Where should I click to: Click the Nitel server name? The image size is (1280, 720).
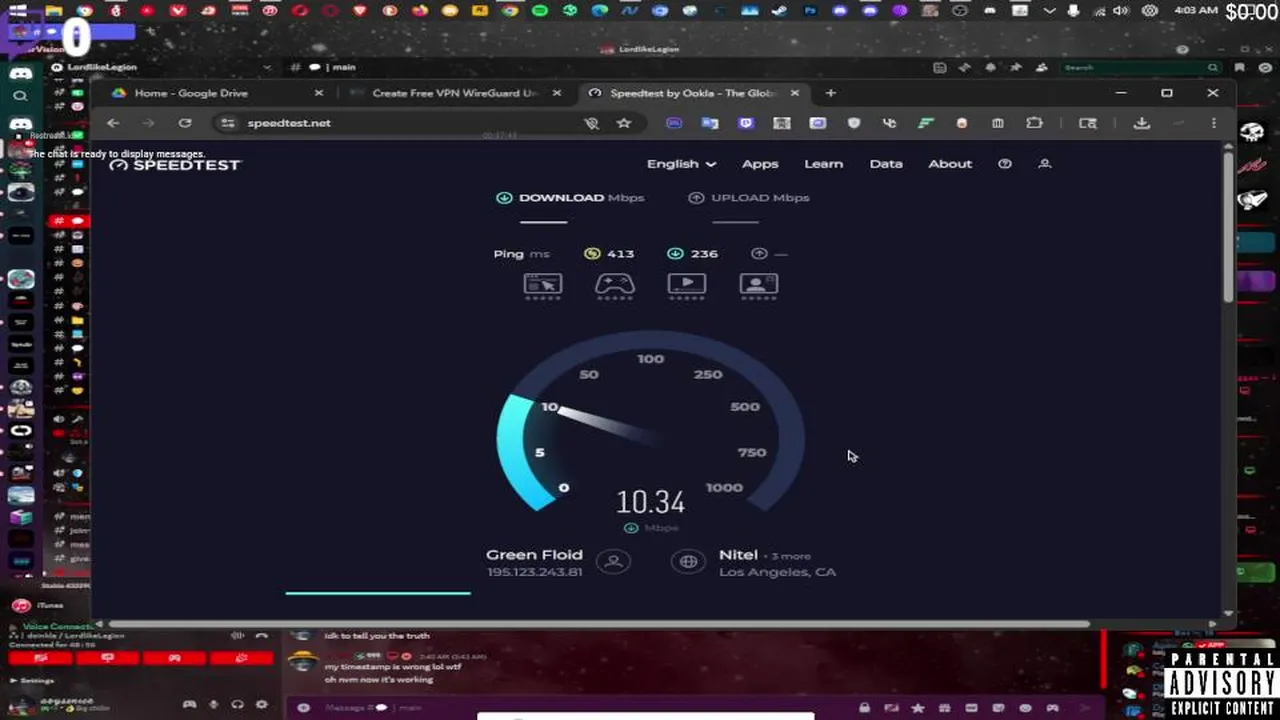(738, 555)
